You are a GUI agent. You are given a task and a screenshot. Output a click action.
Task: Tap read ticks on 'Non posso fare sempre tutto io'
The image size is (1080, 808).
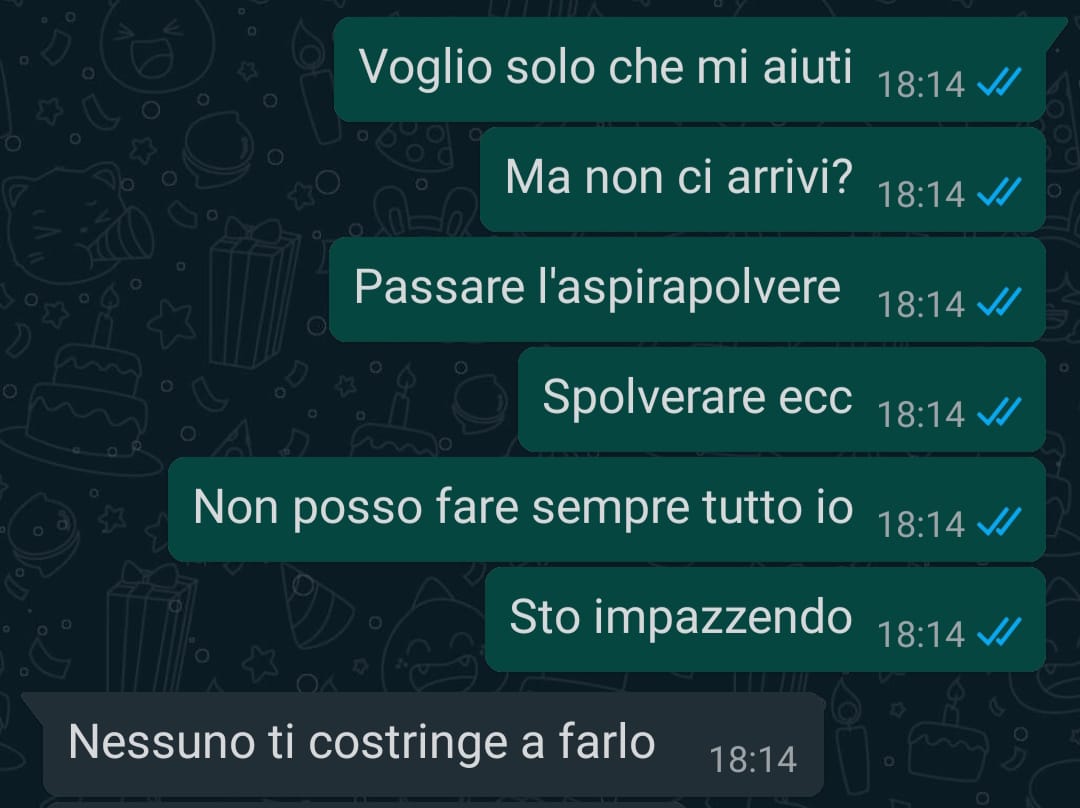tap(999, 522)
